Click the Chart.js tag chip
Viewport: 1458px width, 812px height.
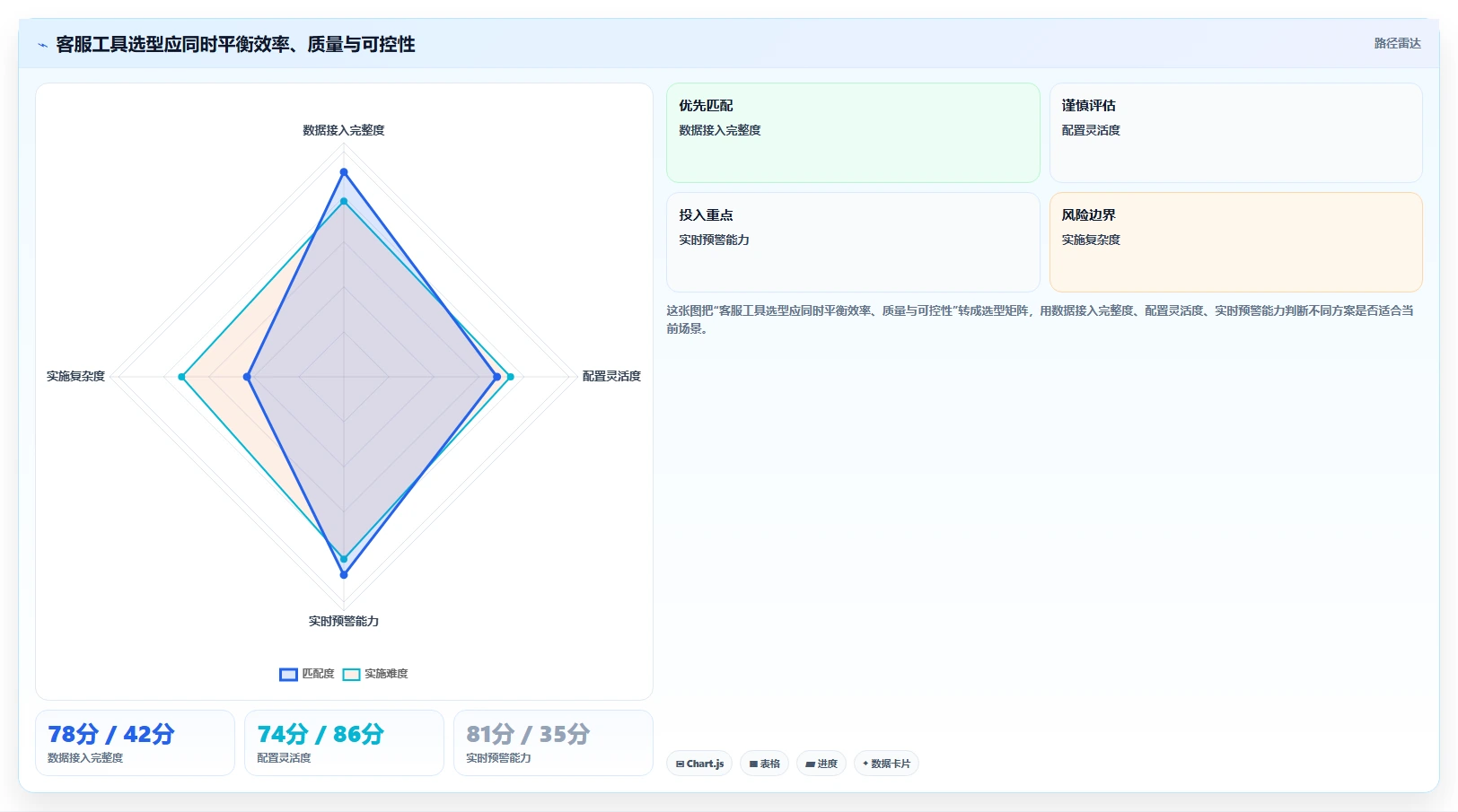[x=699, y=764]
